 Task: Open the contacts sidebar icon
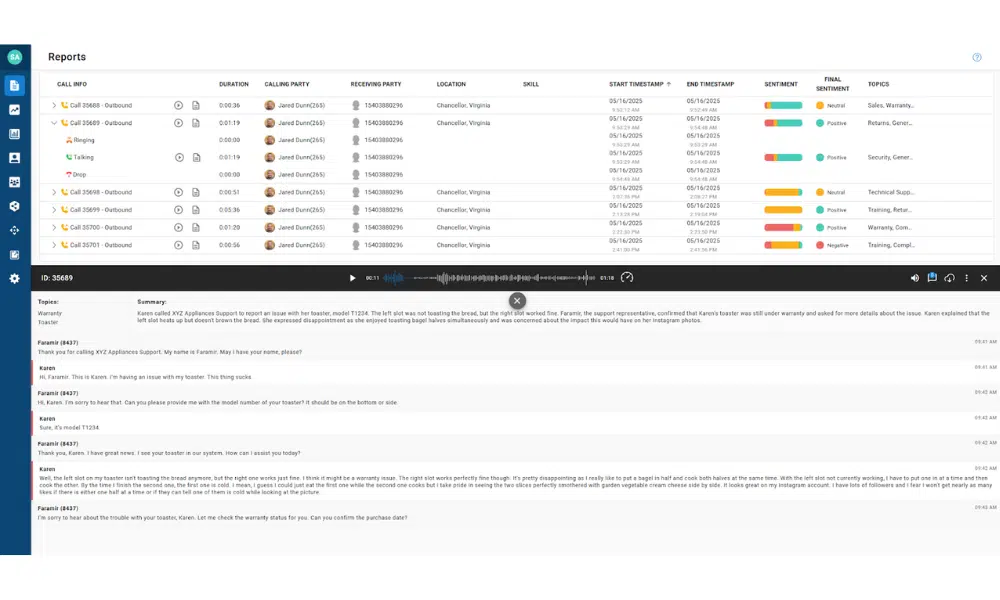15,158
